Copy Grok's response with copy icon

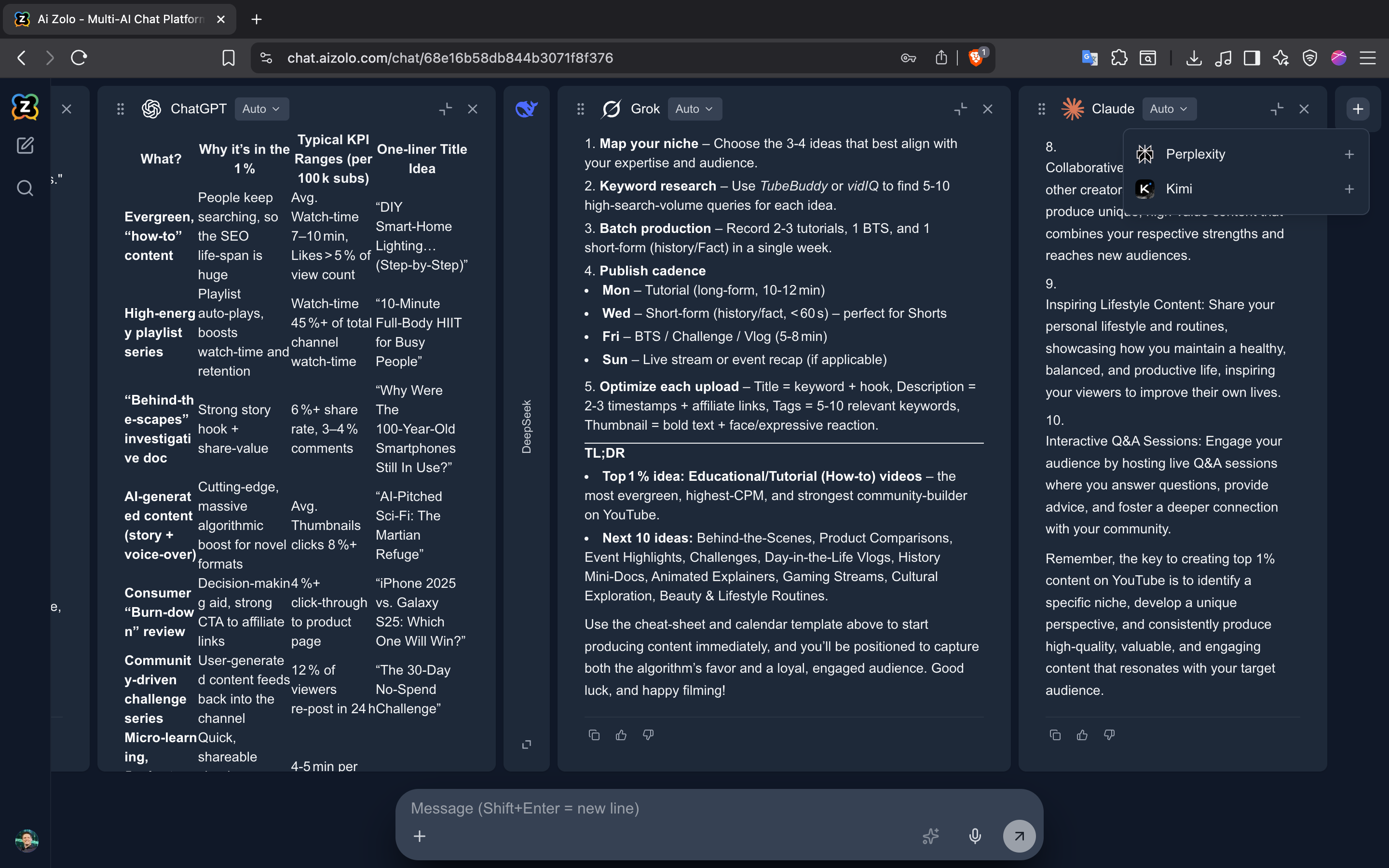click(594, 735)
